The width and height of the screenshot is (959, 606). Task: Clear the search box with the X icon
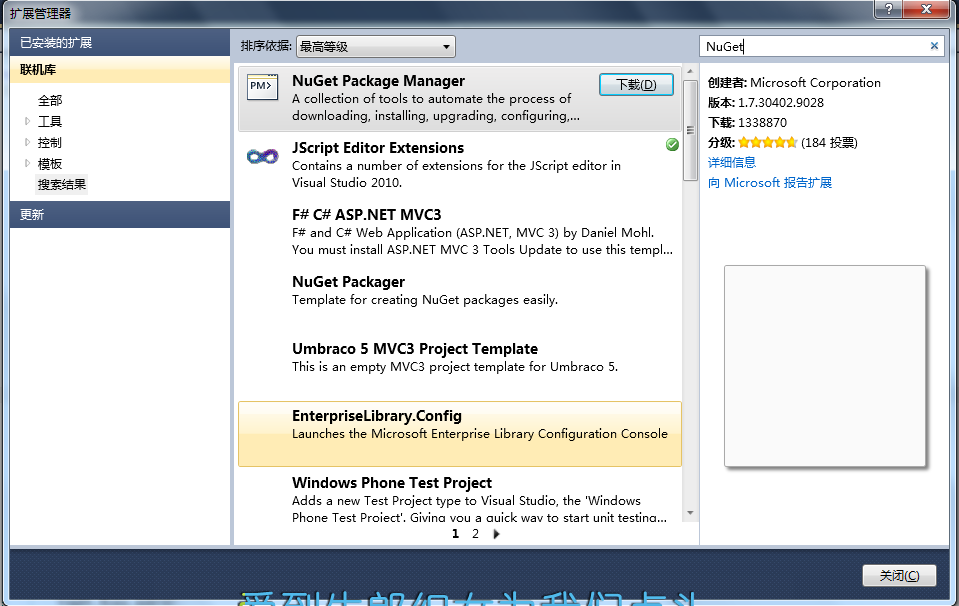934,46
